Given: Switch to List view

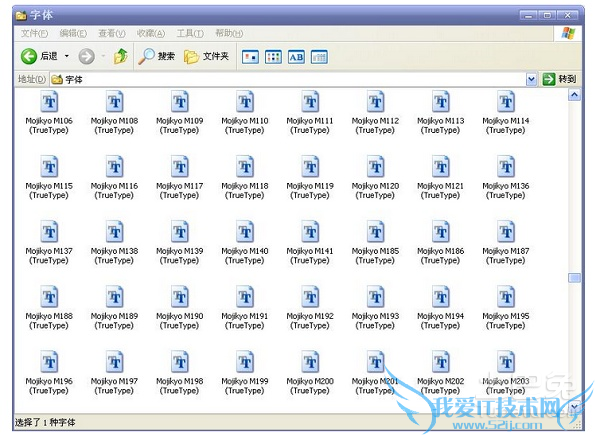Looking at the screenshot, I should [273, 57].
